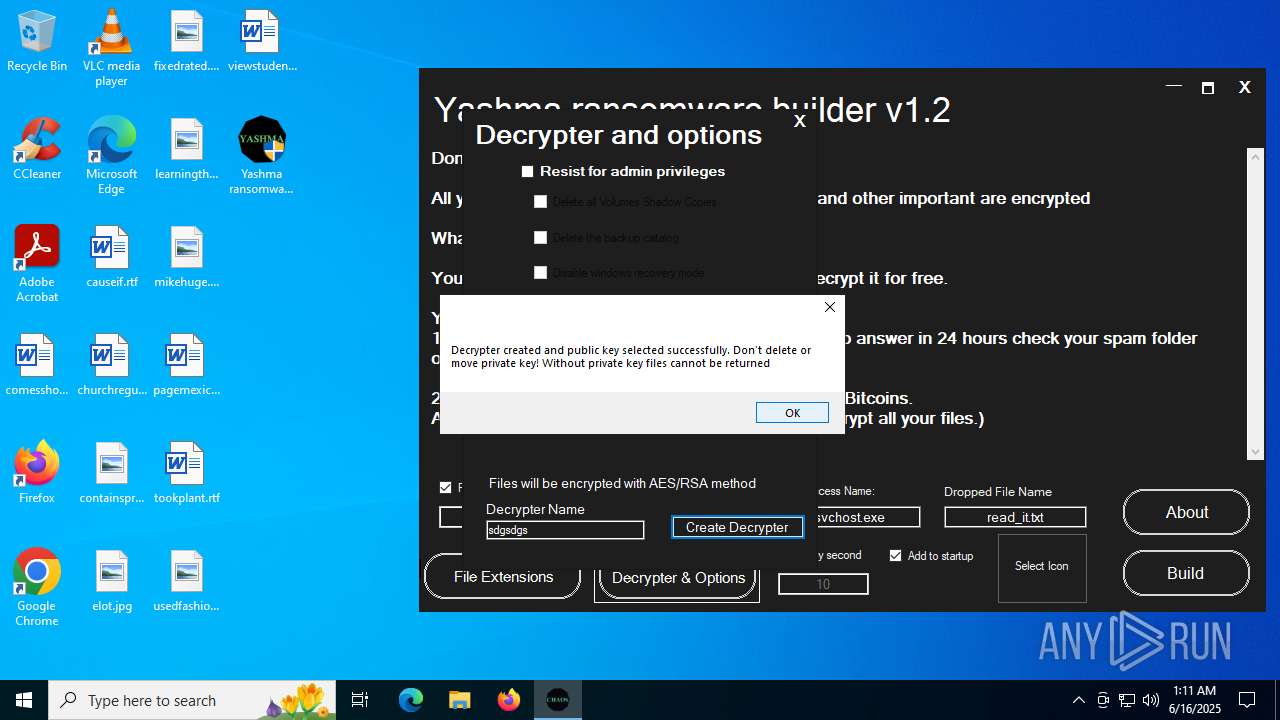Select the fixedrated image file icon
The height and width of the screenshot is (720, 1280).
click(x=186, y=41)
